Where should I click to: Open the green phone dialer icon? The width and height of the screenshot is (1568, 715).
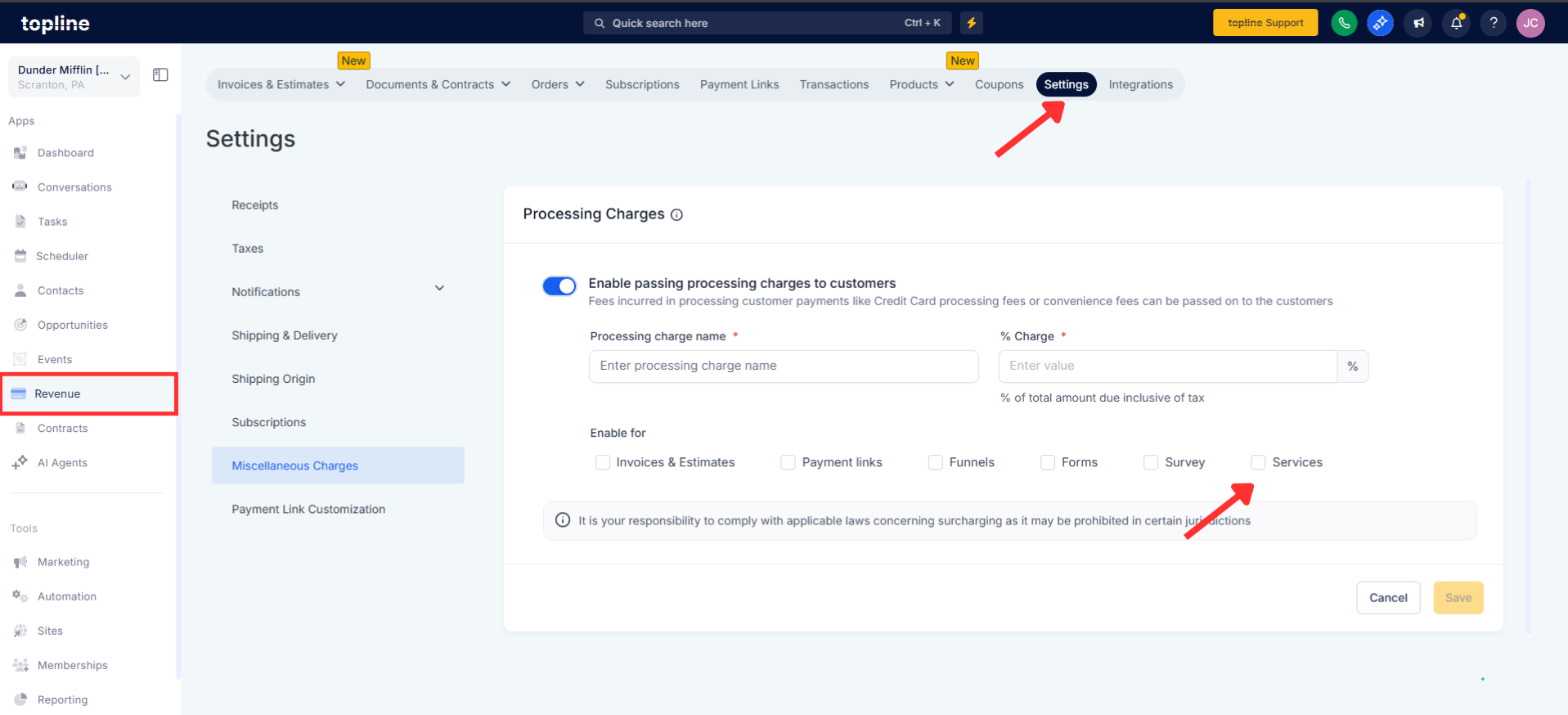pos(1344,23)
